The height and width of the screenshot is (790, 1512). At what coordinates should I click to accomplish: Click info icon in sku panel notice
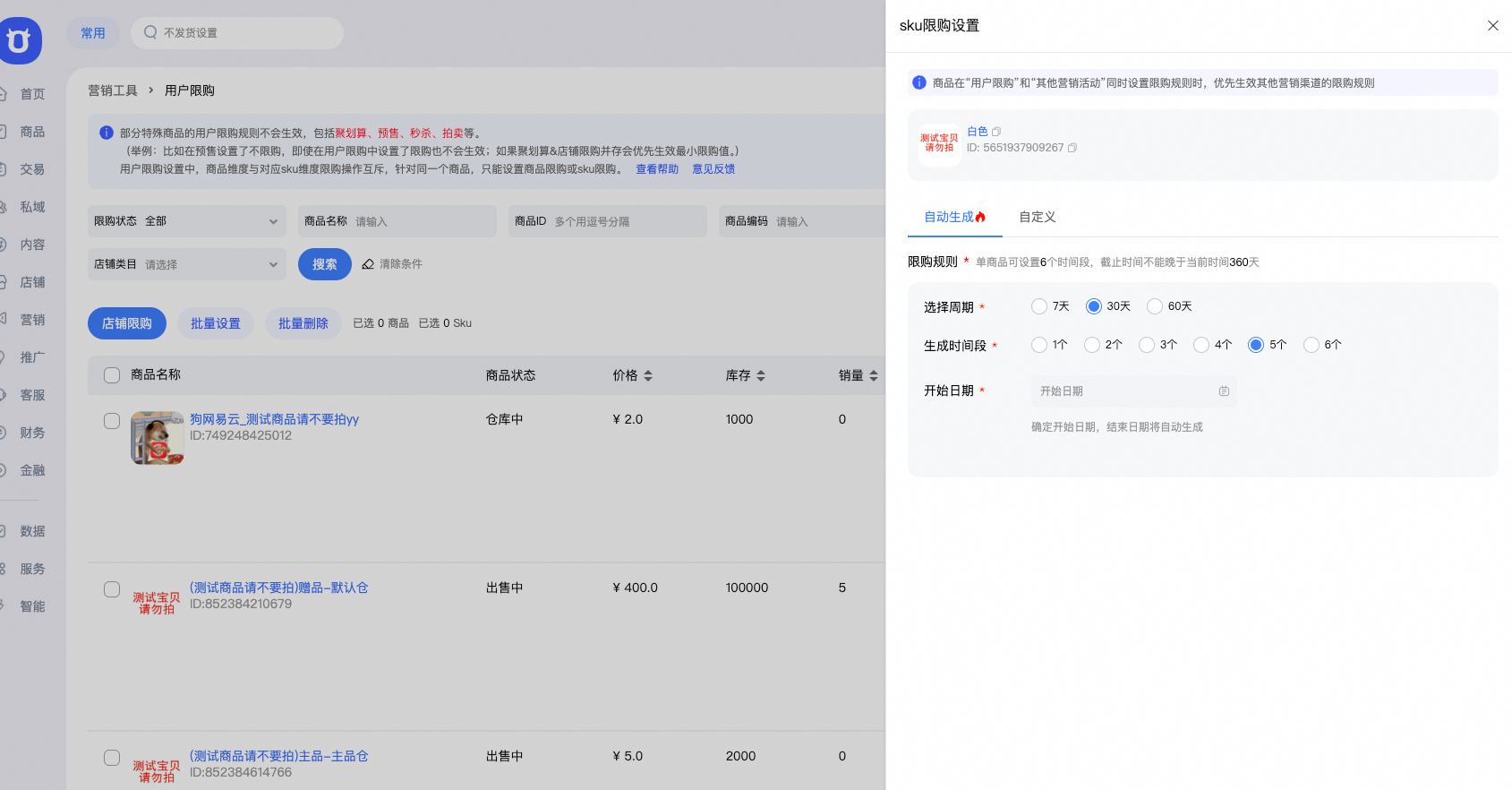tap(919, 82)
